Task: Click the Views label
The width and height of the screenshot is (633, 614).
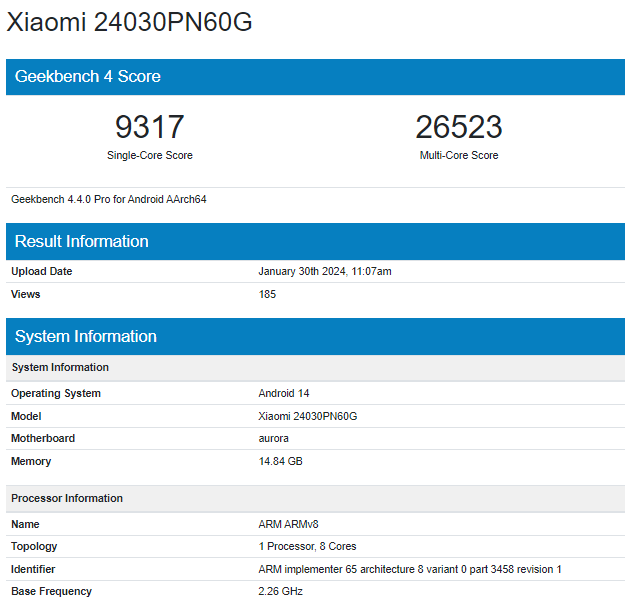Action: [25, 294]
